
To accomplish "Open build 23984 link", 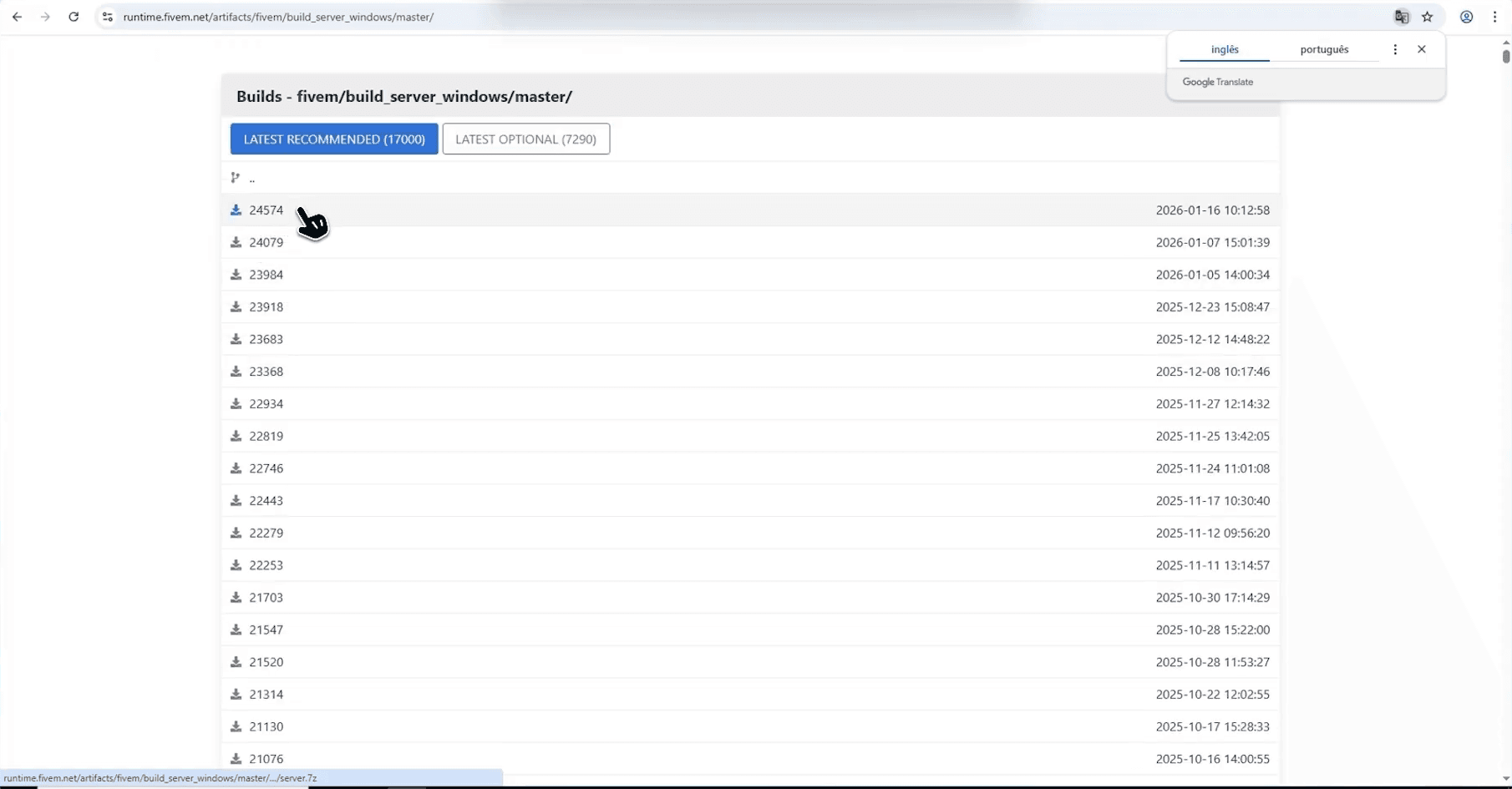I will (x=266, y=275).
